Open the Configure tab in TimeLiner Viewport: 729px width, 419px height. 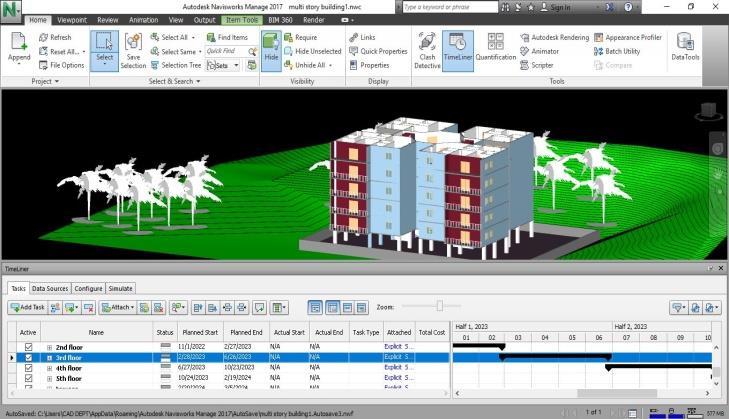[88, 288]
